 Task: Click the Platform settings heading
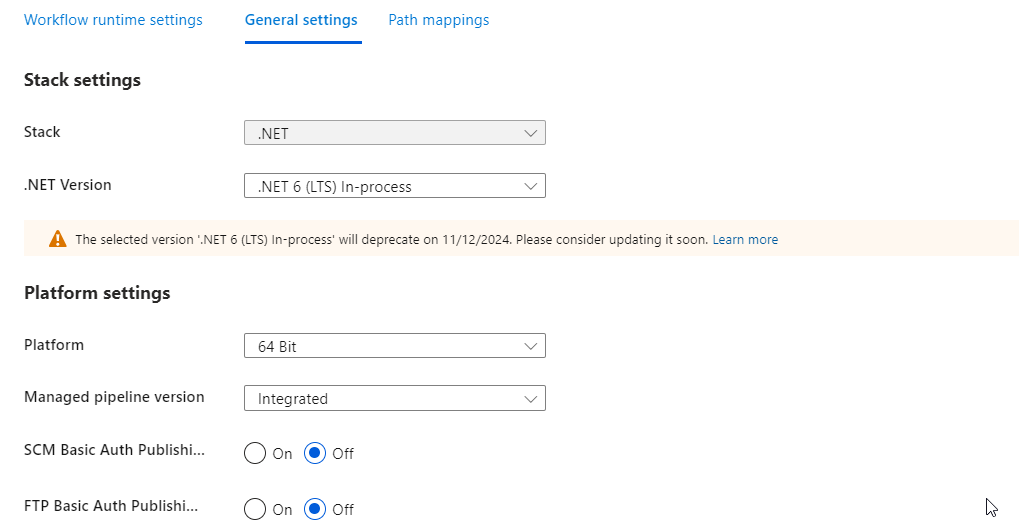click(97, 293)
